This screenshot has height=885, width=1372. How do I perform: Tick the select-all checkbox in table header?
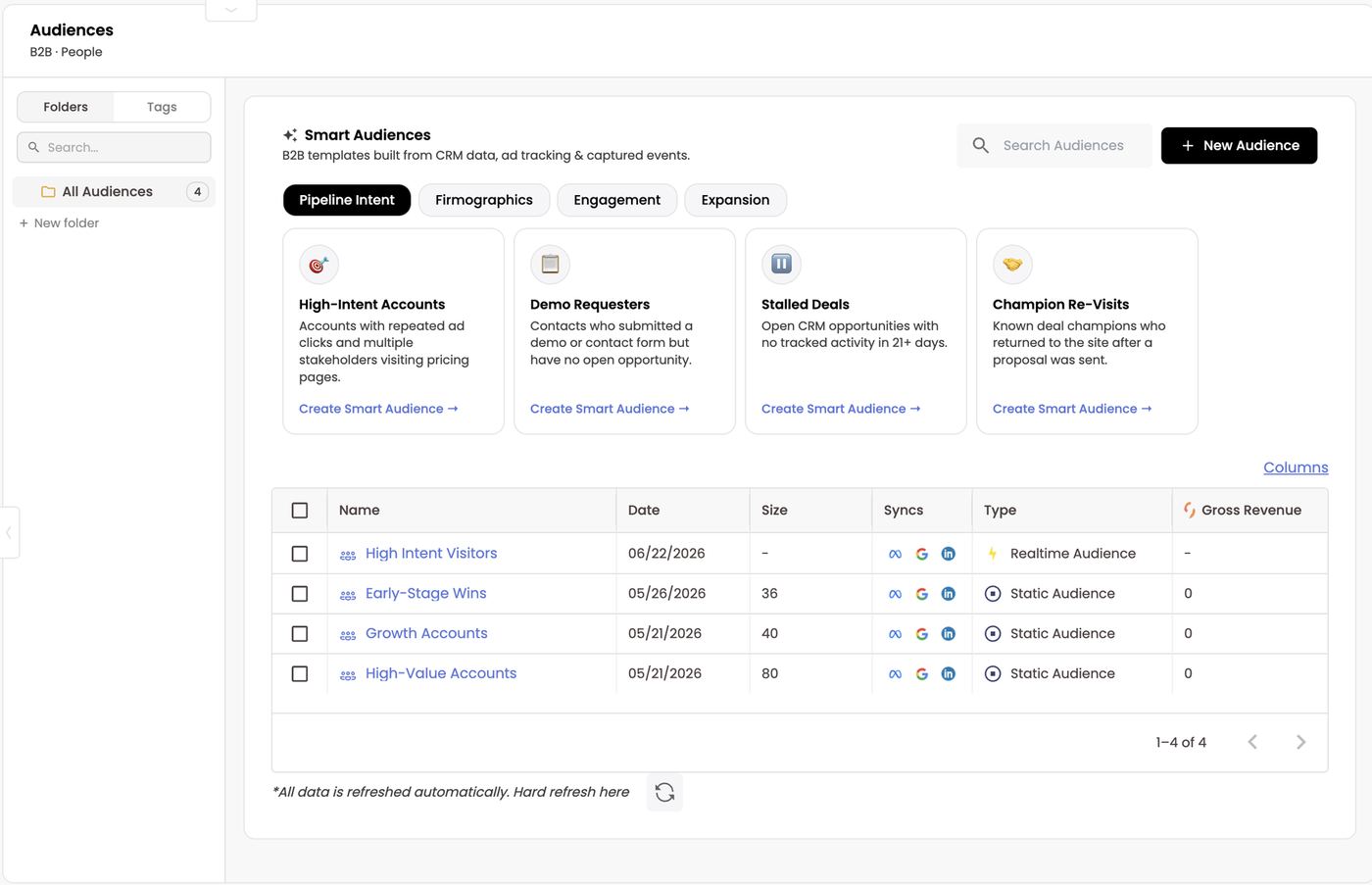click(x=300, y=511)
